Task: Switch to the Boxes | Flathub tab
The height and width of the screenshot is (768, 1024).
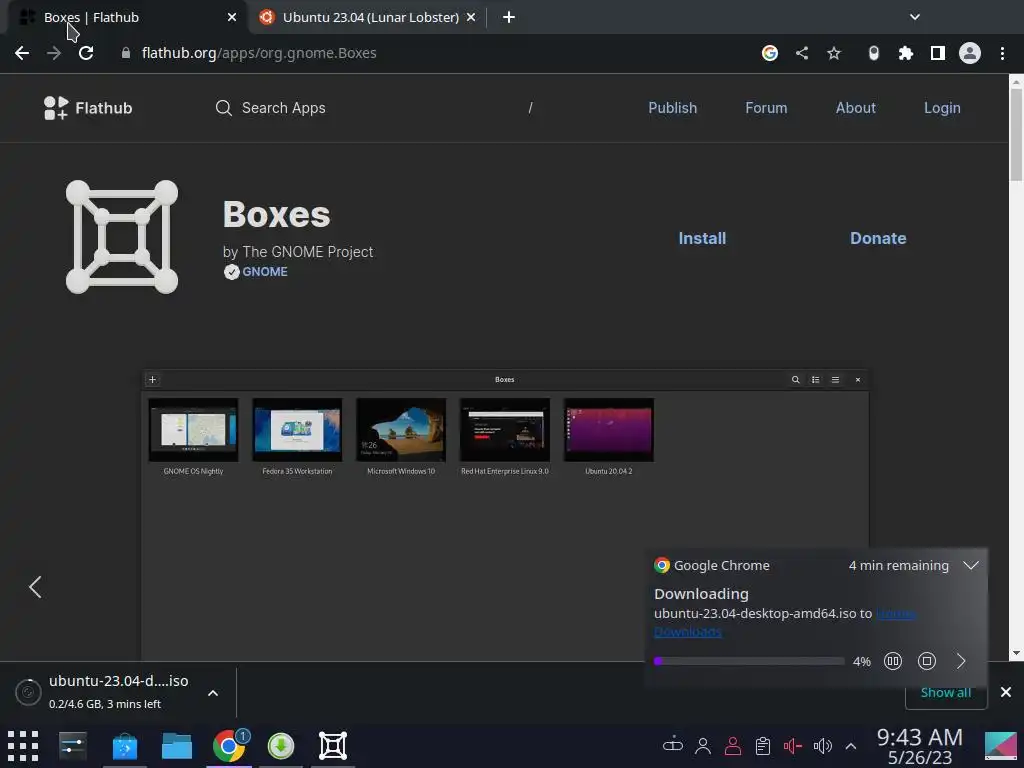Action: (x=124, y=17)
